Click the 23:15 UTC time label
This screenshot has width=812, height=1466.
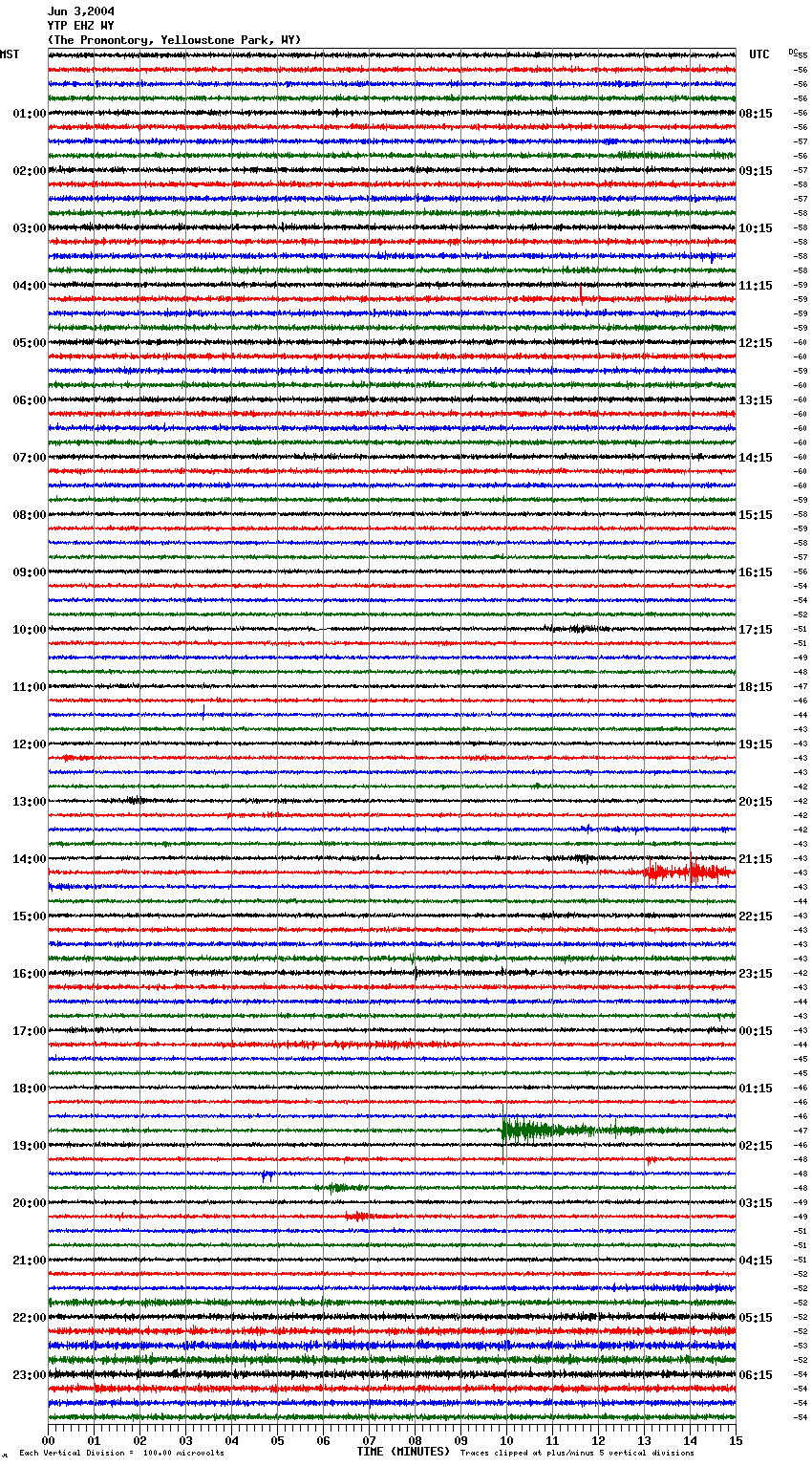(x=756, y=974)
